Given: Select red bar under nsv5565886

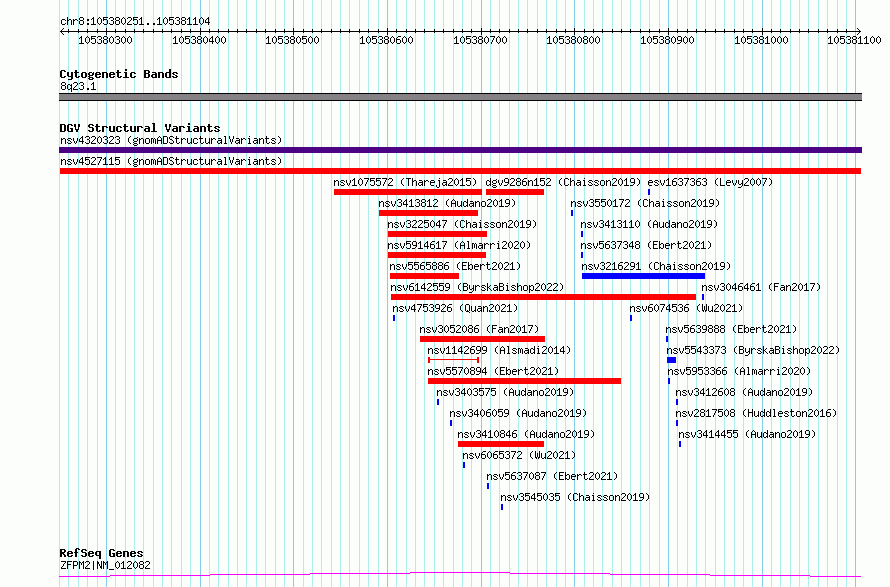Looking at the screenshot, I should [x=425, y=276].
